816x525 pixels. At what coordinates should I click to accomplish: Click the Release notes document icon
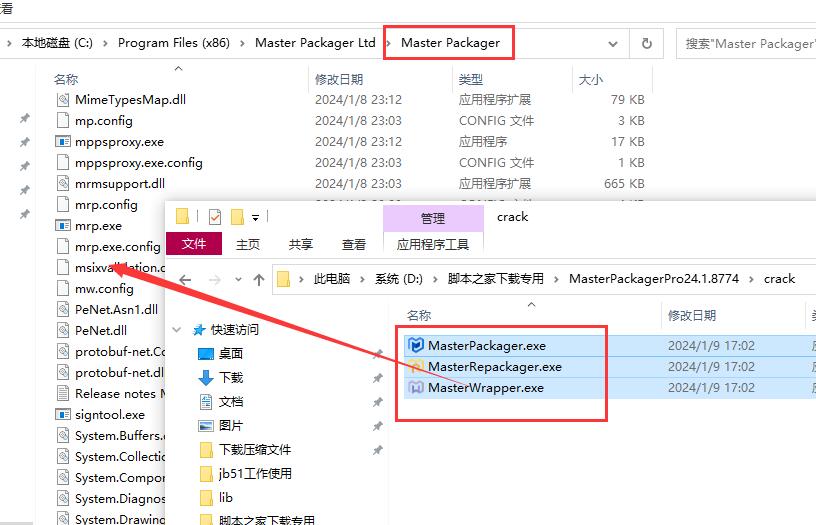tap(63, 393)
